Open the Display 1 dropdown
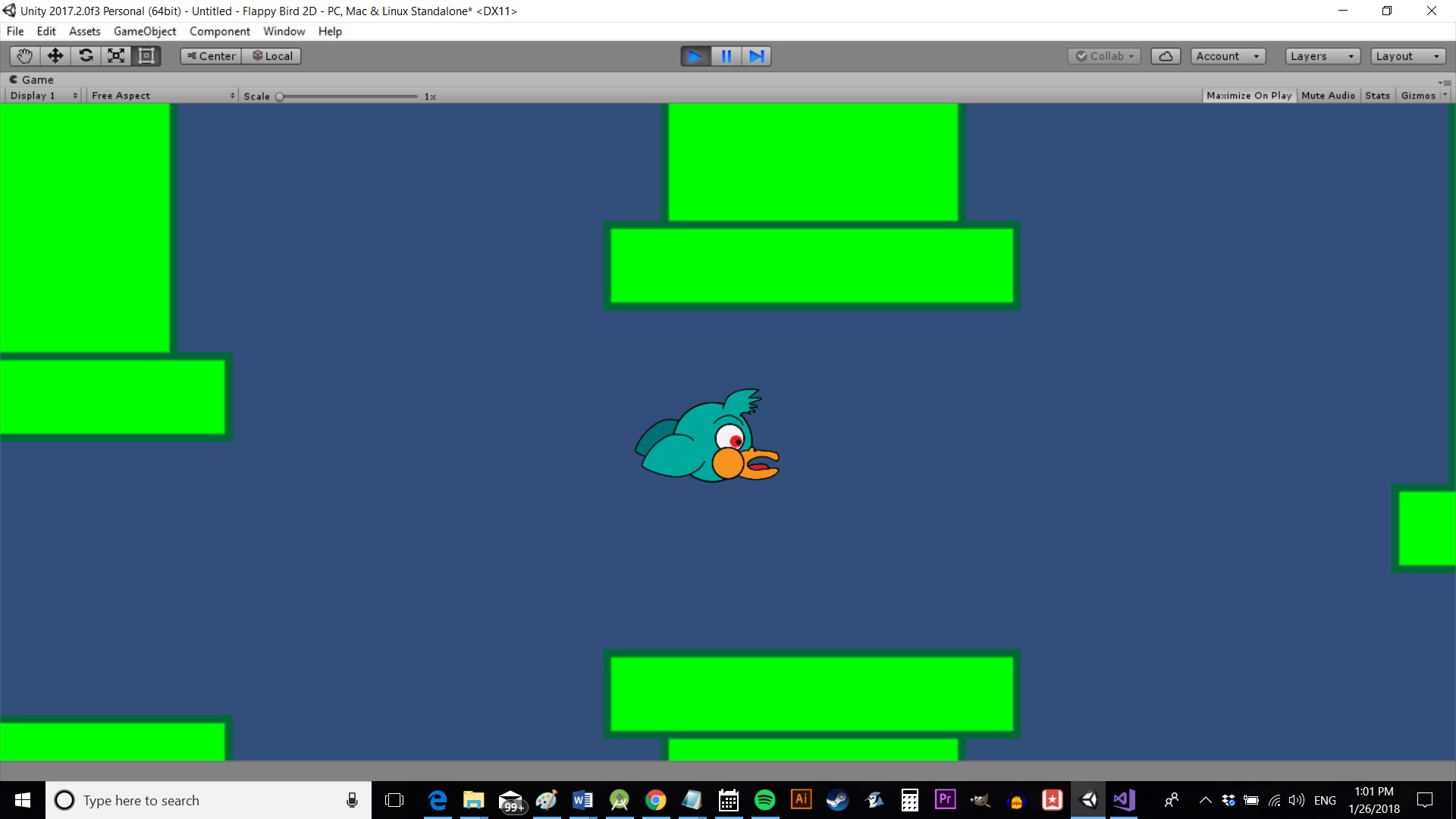1456x819 pixels. 43,96
